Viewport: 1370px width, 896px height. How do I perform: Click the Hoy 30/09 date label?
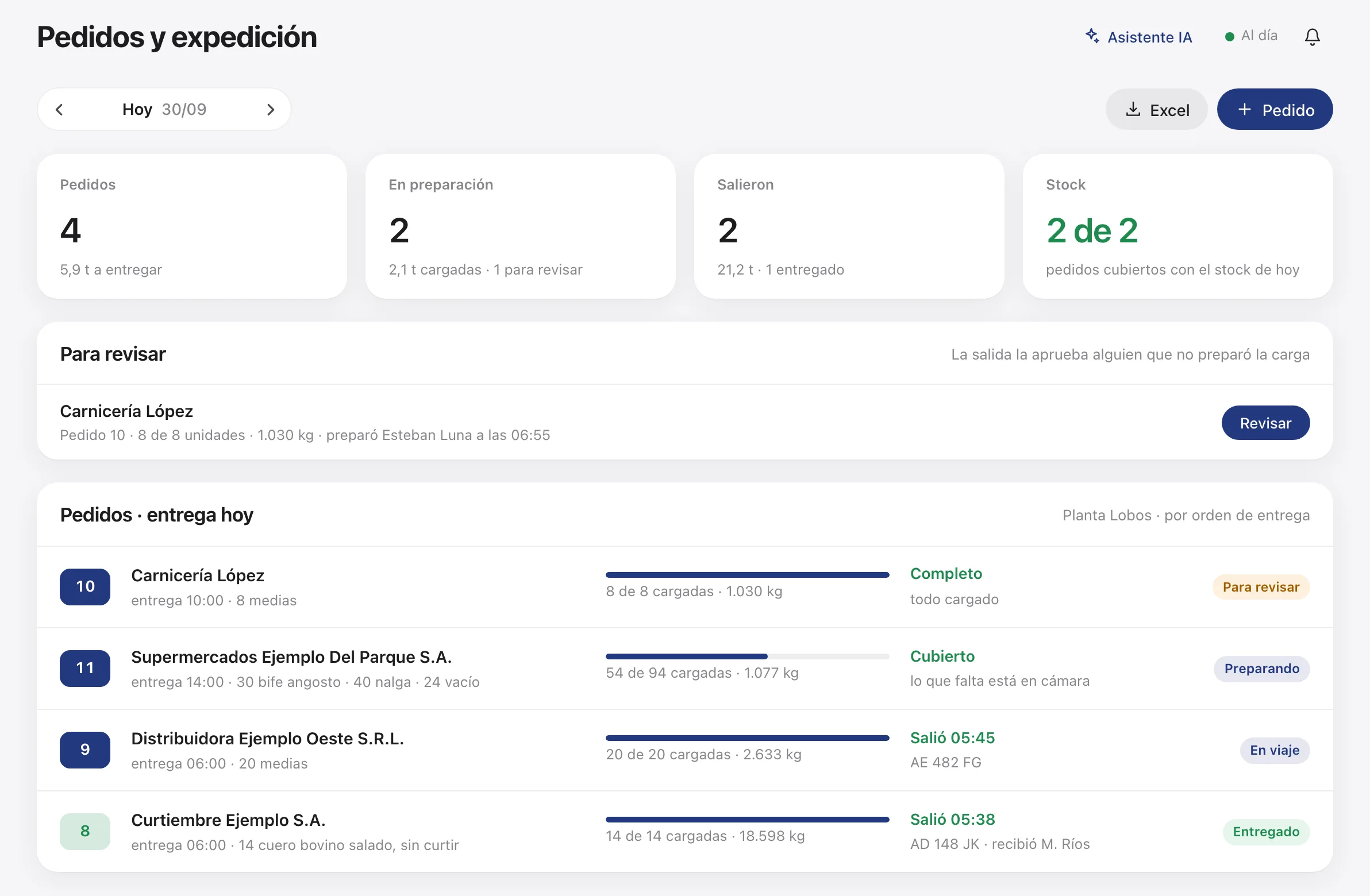[164, 109]
